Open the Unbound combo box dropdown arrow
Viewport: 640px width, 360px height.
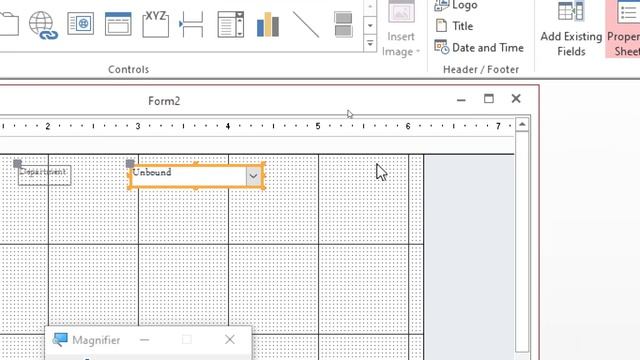[x=253, y=176]
